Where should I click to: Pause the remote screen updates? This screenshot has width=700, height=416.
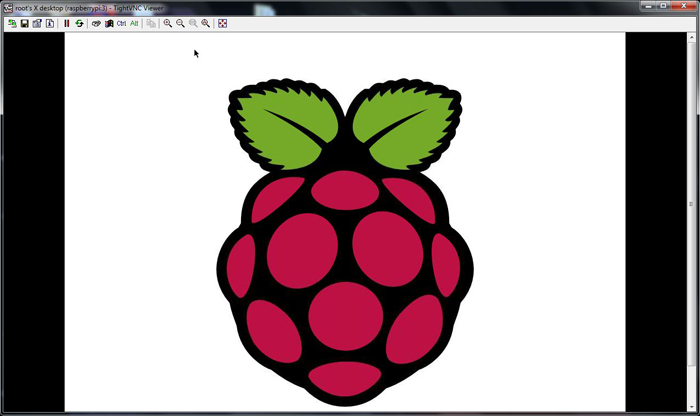(x=67, y=24)
